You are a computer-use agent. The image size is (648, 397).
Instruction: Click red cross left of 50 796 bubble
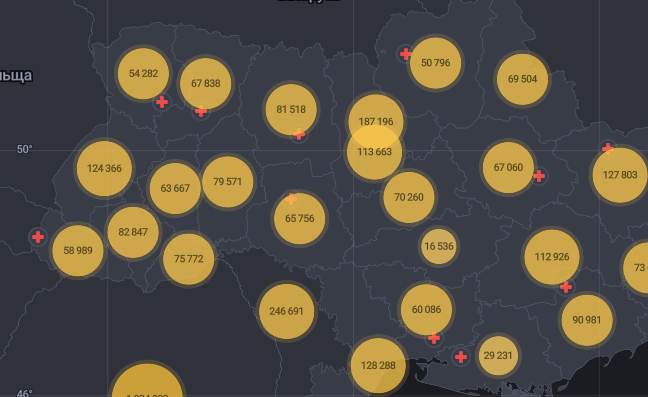pos(406,54)
